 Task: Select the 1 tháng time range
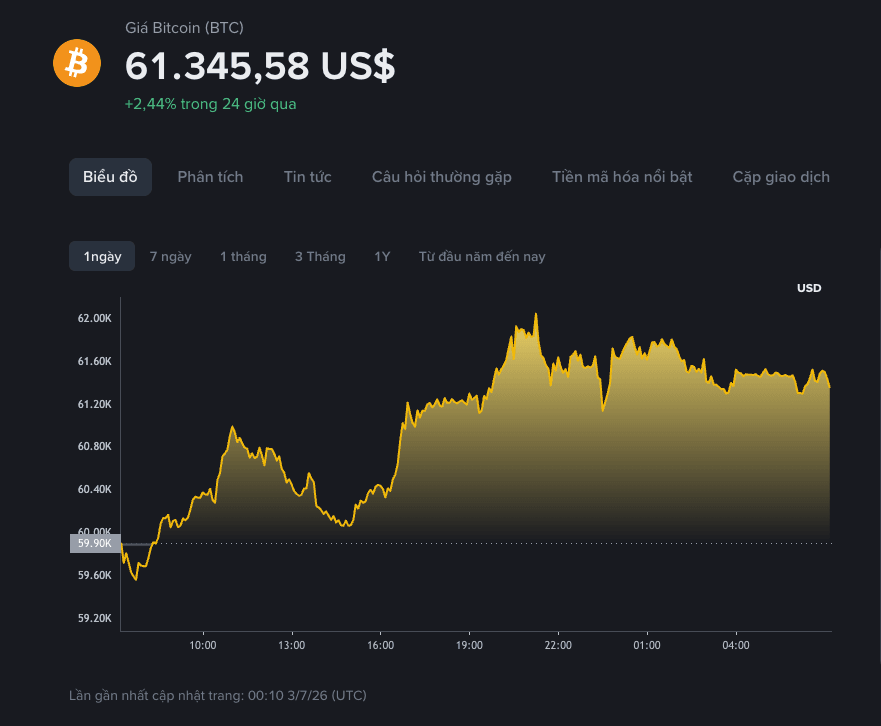click(x=243, y=257)
